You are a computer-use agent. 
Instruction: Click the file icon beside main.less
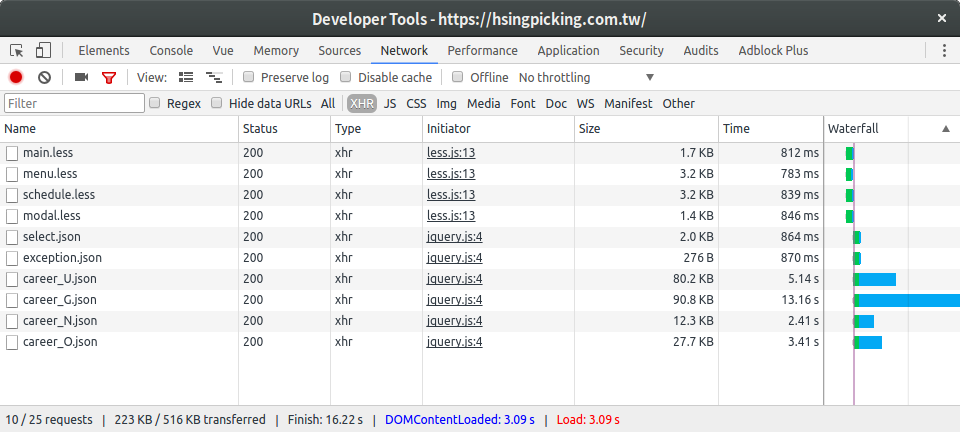click(x=12, y=153)
